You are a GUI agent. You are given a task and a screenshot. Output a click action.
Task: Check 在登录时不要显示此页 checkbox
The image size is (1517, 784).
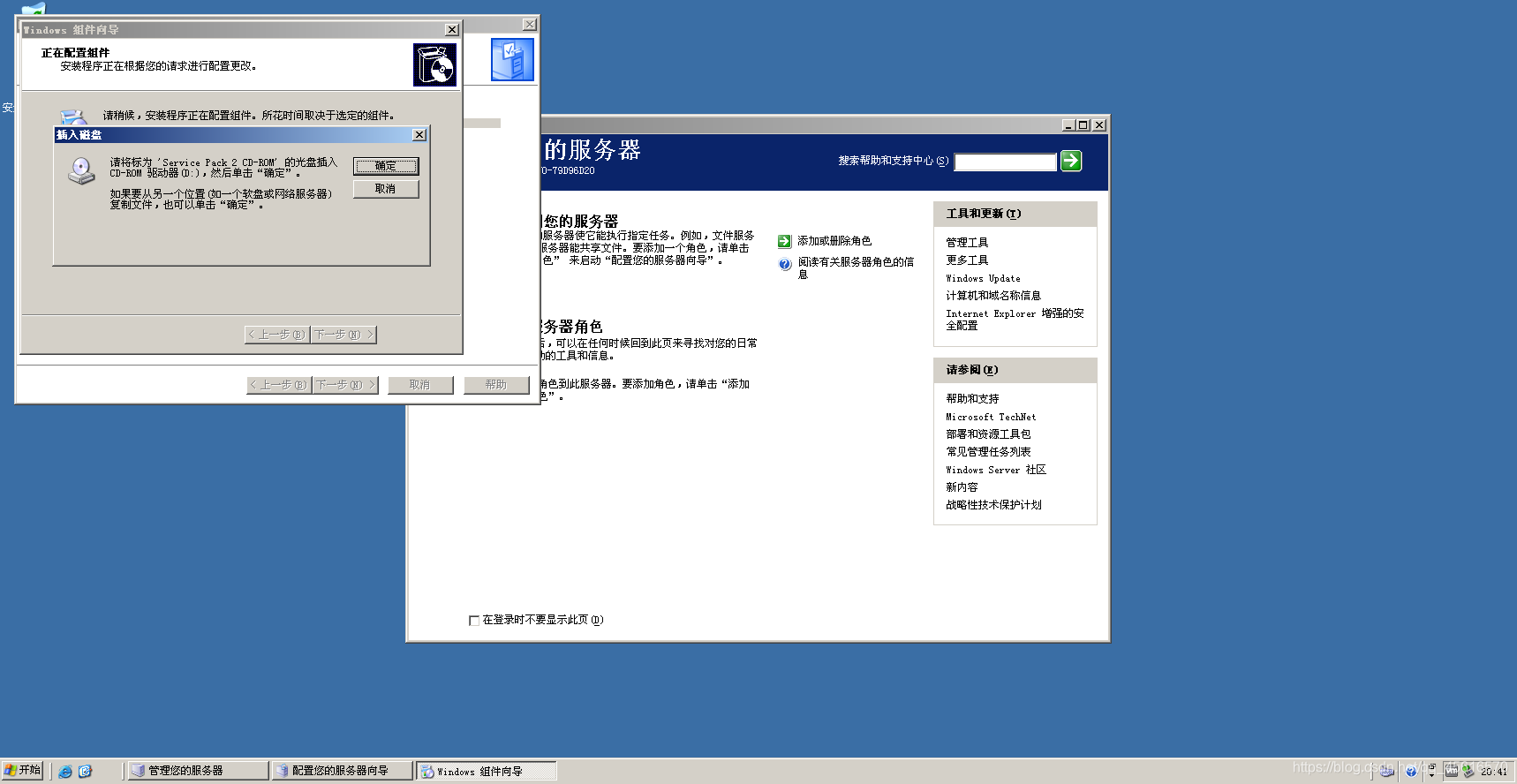pyautogui.click(x=474, y=621)
